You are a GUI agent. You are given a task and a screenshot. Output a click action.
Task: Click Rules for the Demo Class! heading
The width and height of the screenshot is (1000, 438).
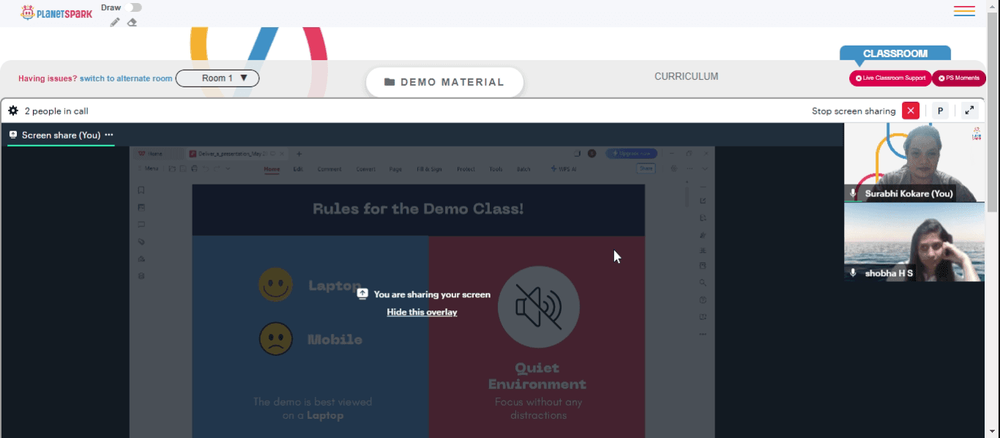tap(418, 209)
